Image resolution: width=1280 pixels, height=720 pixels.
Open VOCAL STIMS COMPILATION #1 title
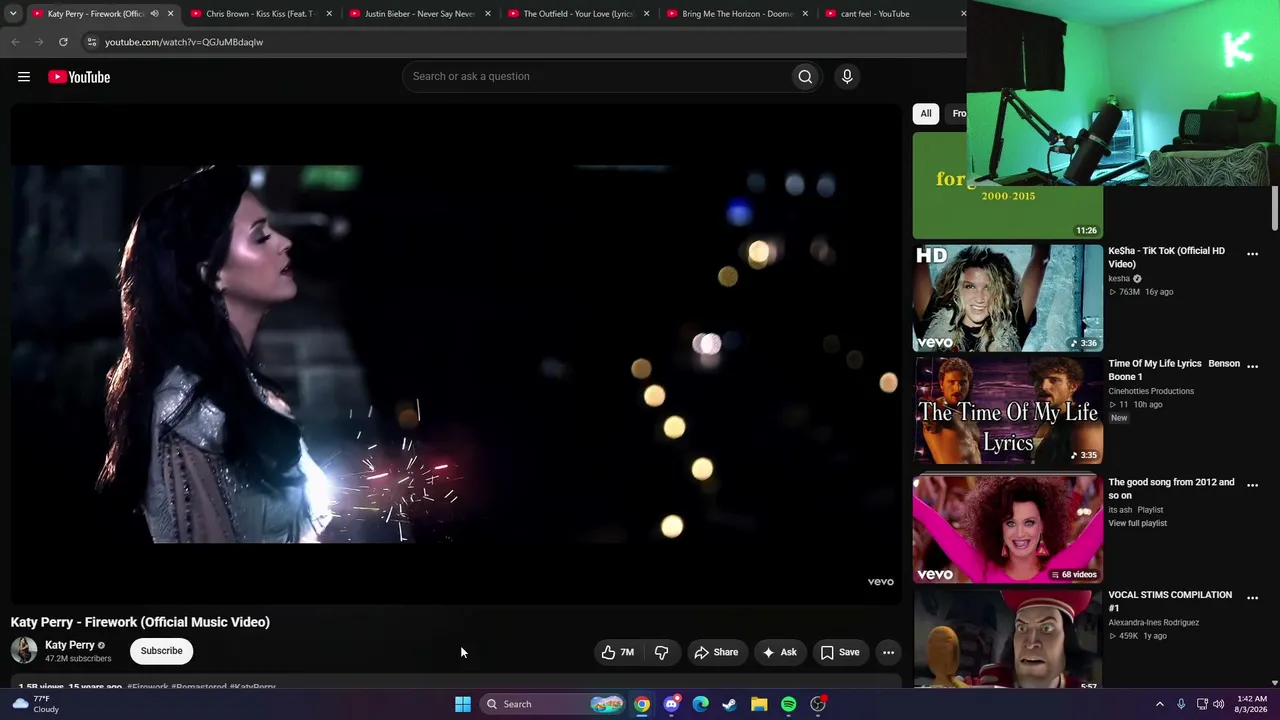pos(1170,601)
